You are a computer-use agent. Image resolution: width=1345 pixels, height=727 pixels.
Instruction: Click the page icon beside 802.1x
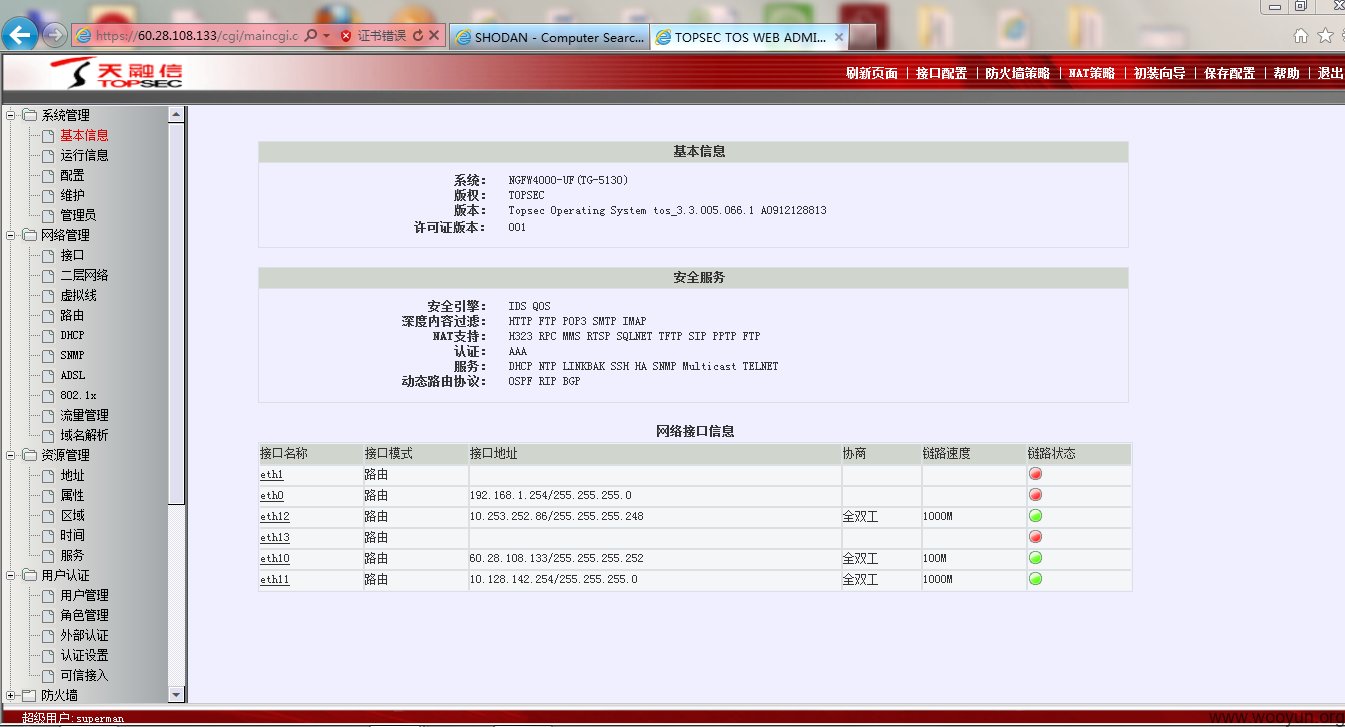[x=48, y=395]
